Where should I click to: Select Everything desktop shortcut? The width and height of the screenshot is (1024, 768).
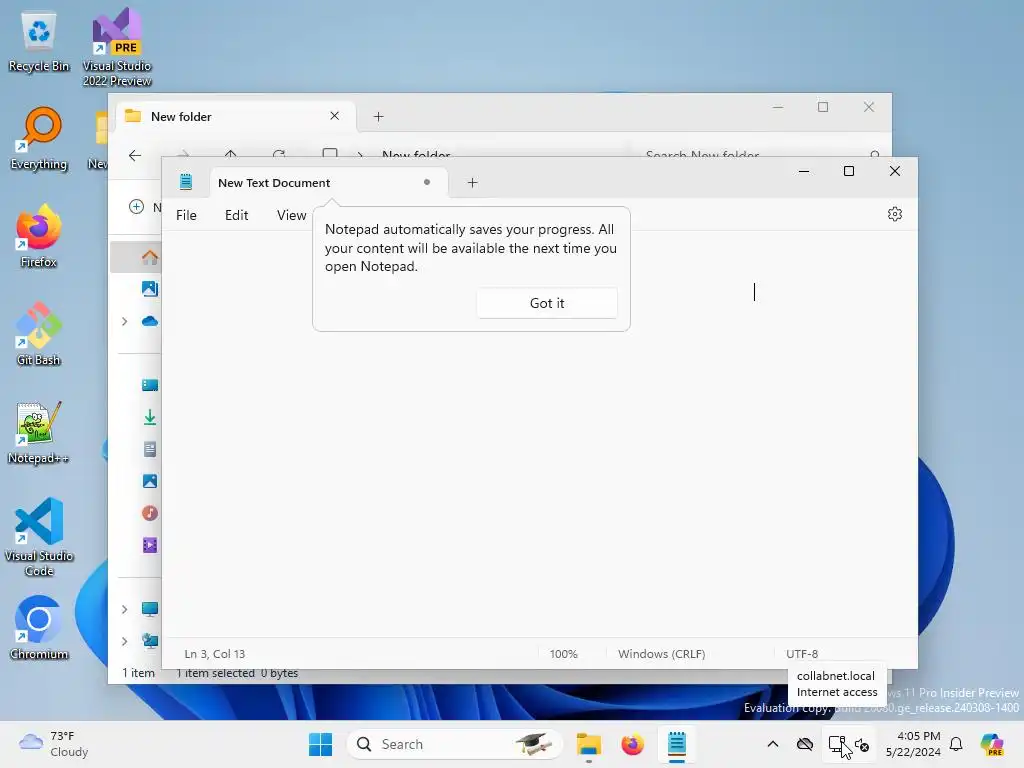click(x=39, y=138)
